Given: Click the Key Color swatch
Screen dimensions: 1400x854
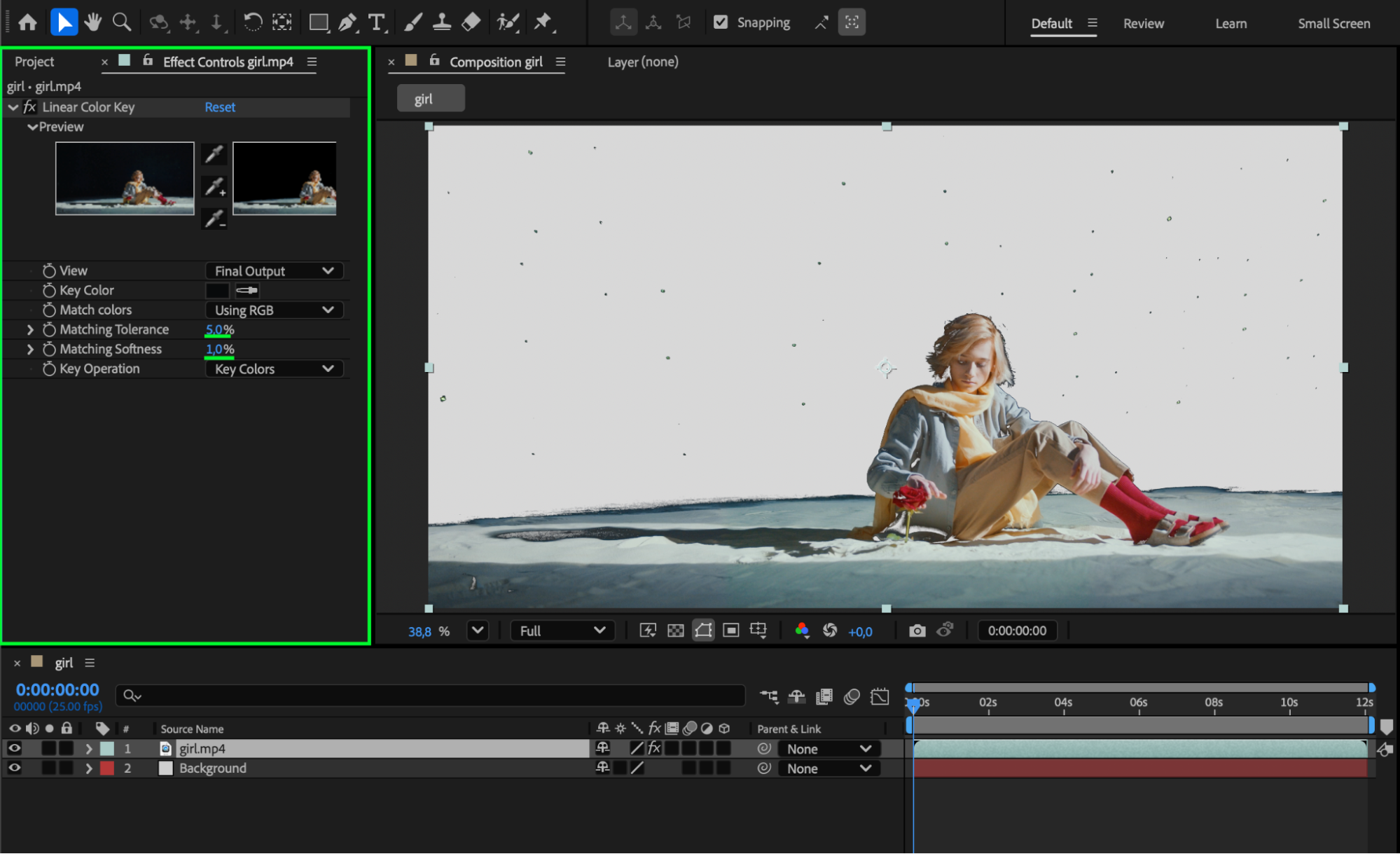Looking at the screenshot, I should [x=217, y=290].
